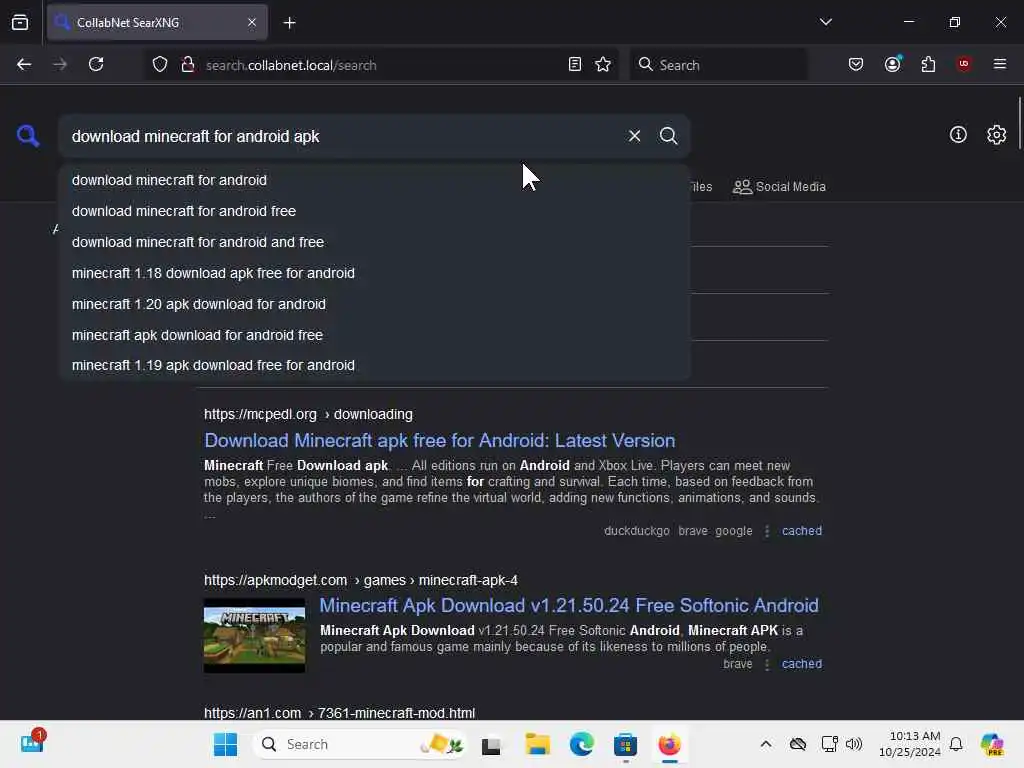Click the address bar URL field
Image resolution: width=1024 pixels, height=768 pixels.
coord(382,65)
